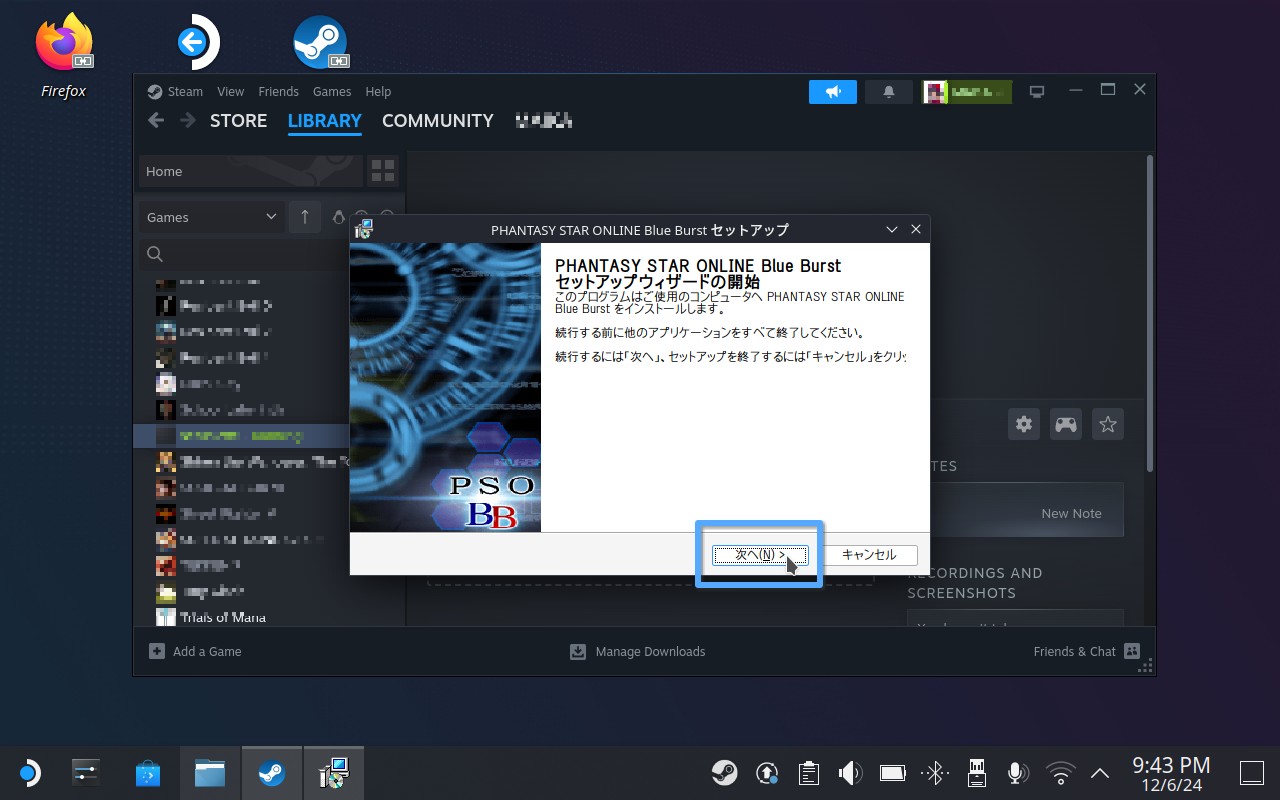Viewport: 1280px width, 800px height.
Task: Open the Steam menu in menu bar
Action: [x=176, y=91]
